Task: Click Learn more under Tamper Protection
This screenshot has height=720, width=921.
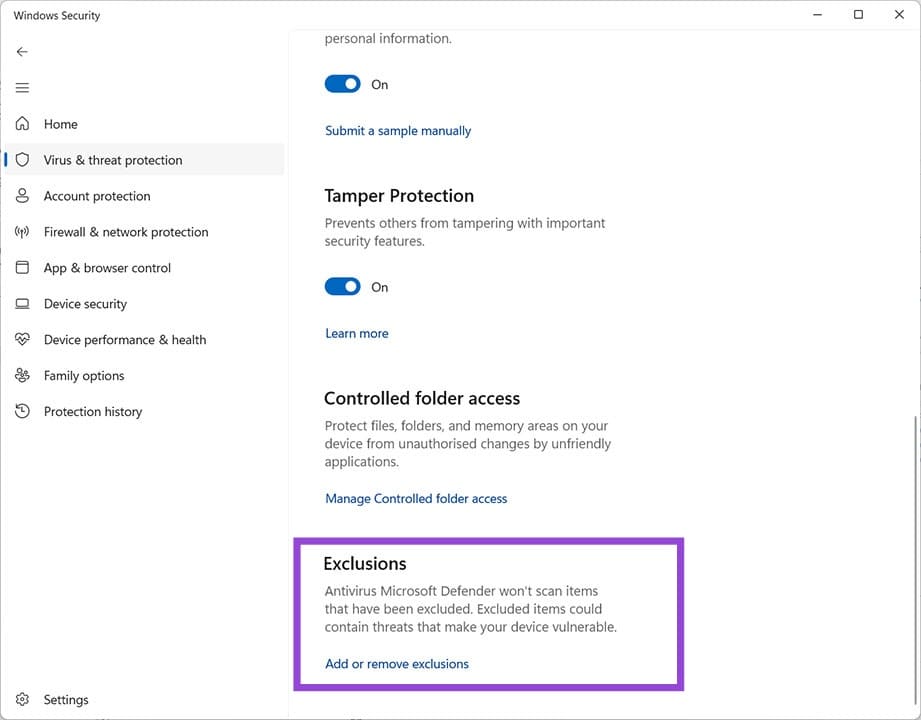Action: tap(357, 333)
